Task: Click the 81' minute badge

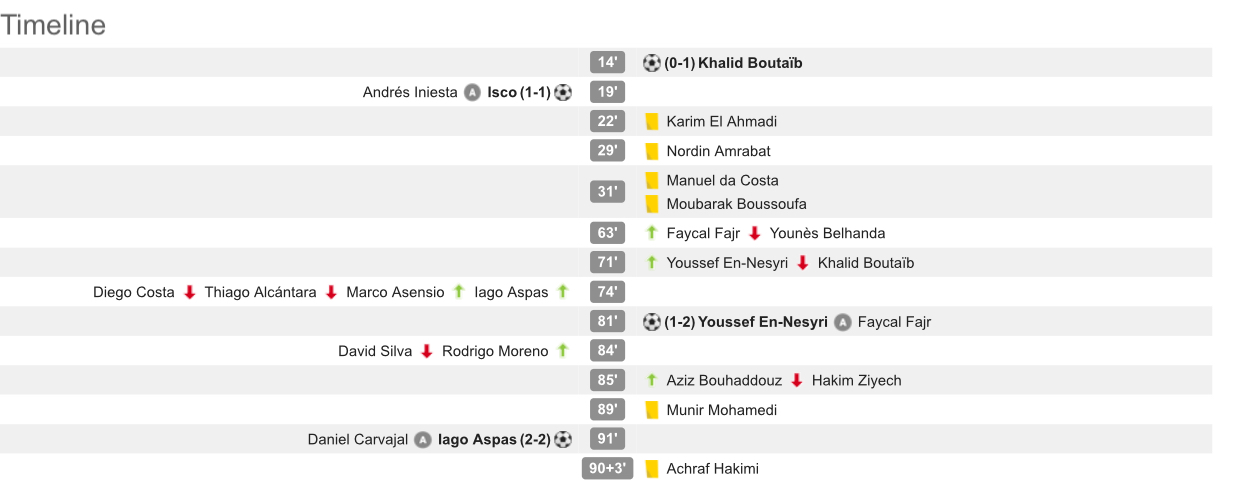Action: coord(607,322)
